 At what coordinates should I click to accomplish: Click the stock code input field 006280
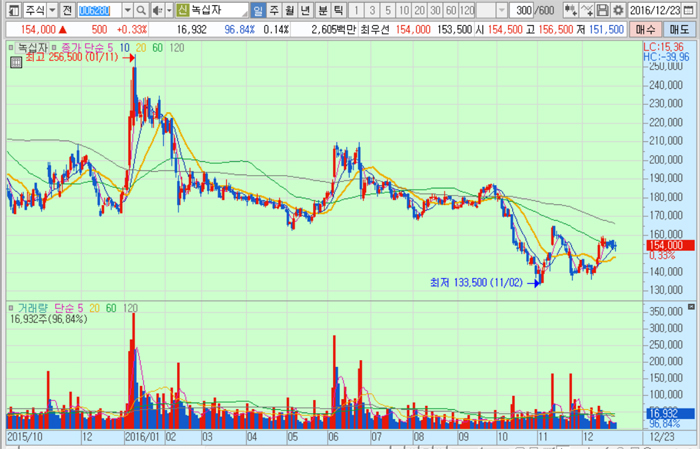point(98,10)
